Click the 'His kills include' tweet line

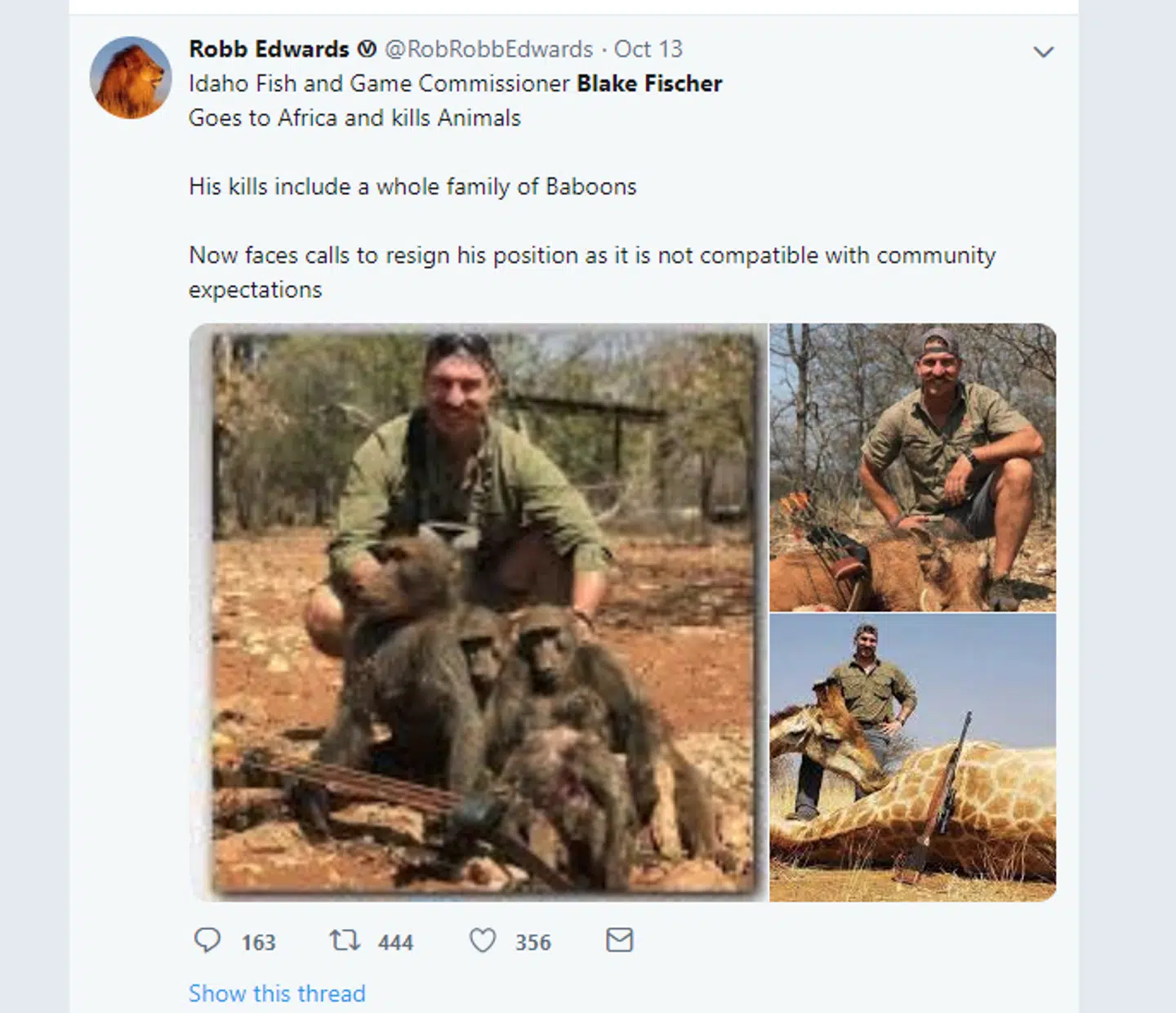[x=412, y=186]
